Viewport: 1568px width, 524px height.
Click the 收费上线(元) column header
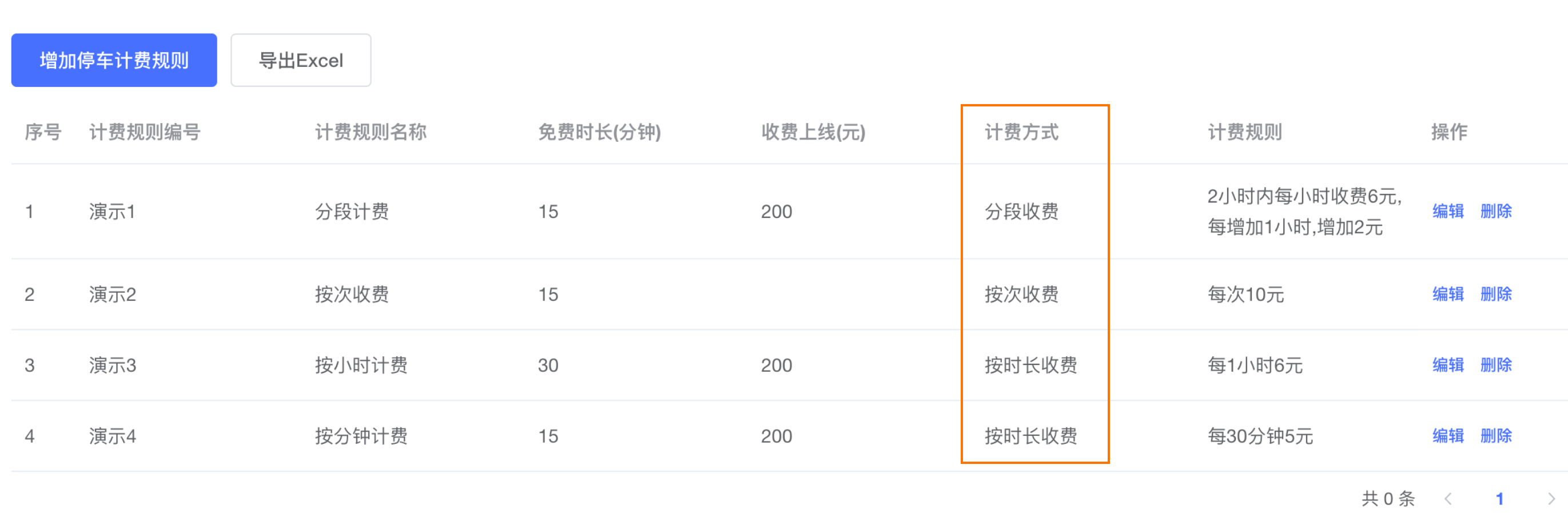pos(813,132)
